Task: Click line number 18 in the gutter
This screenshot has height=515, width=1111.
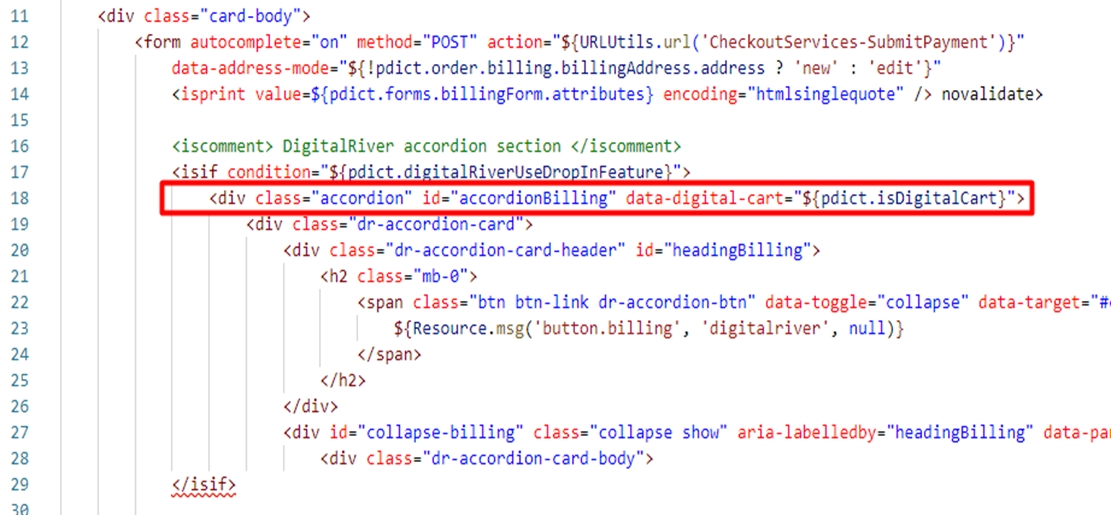Action: point(21,198)
